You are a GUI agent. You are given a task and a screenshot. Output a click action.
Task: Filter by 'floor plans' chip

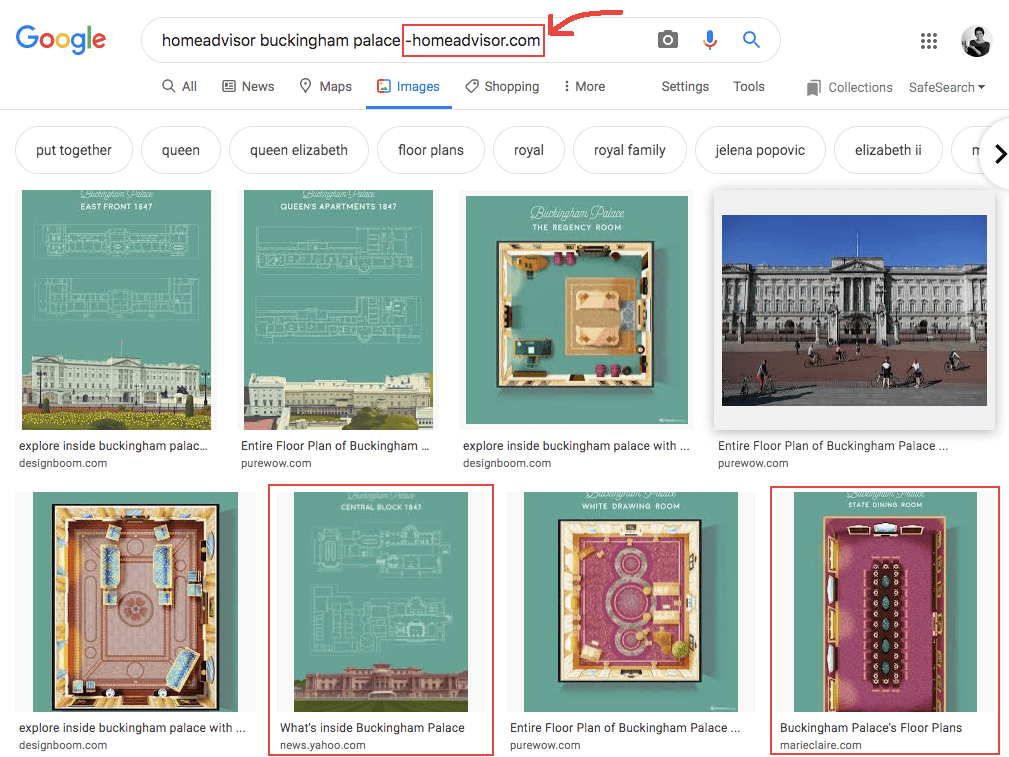(430, 150)
